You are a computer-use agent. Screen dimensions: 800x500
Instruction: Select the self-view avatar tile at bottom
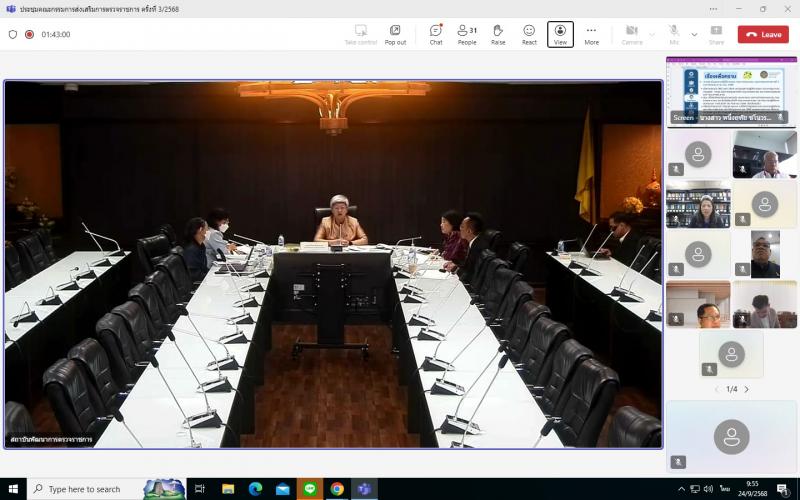(731, 436)
